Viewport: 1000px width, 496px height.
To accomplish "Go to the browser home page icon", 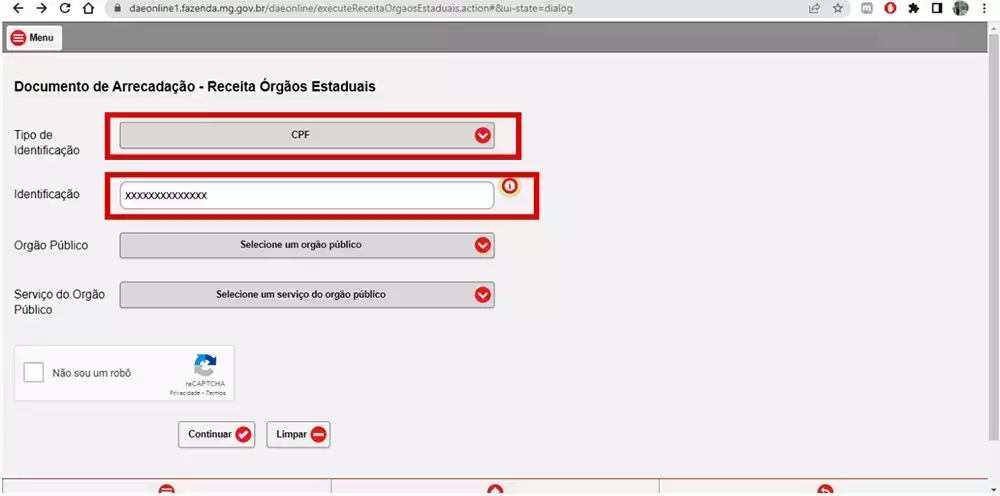I will click(89, 8).
